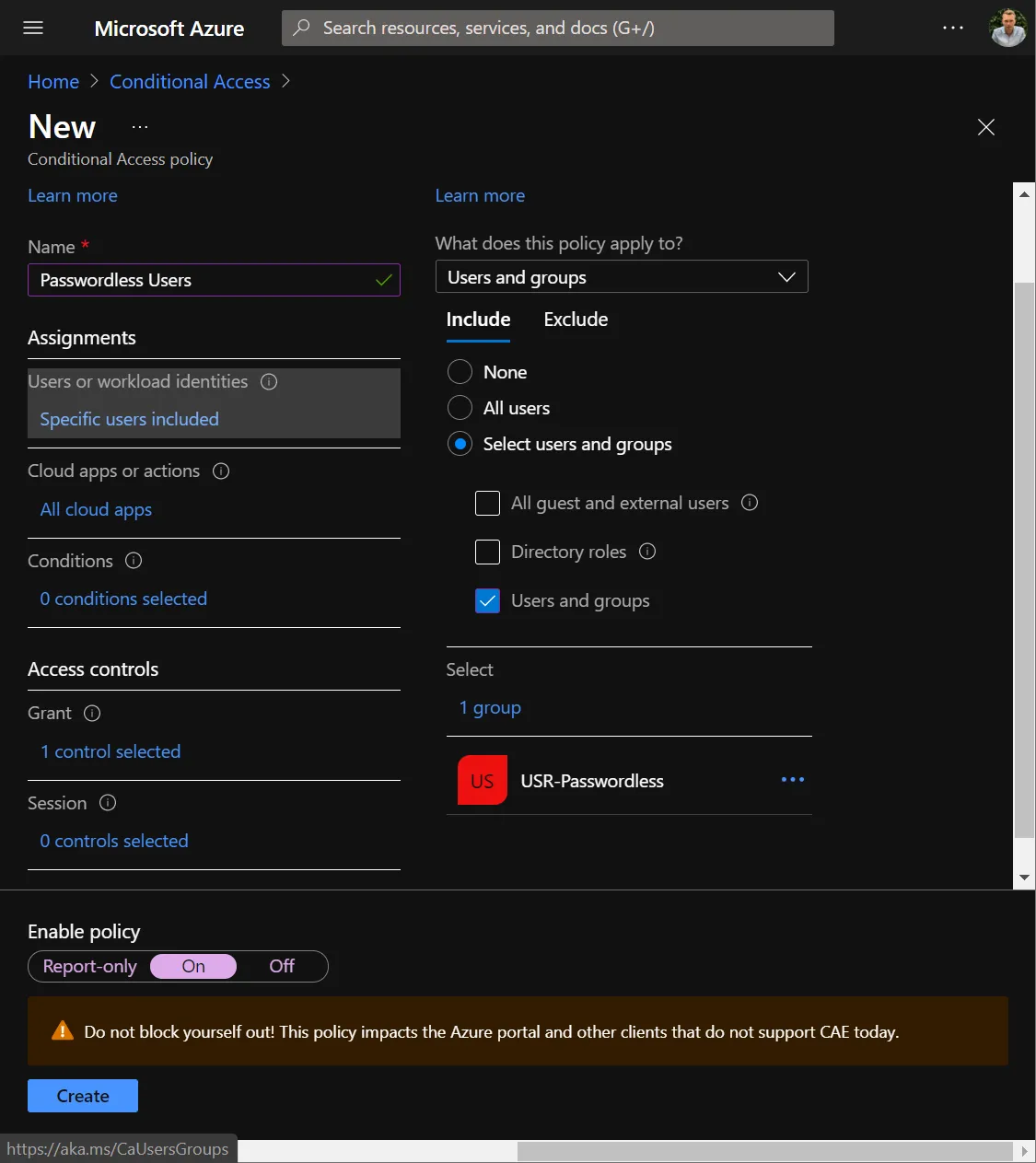This screenshot has height=1163, width=1036.
Task: Show info icon beside Session
Action: [x=108, y=803]
